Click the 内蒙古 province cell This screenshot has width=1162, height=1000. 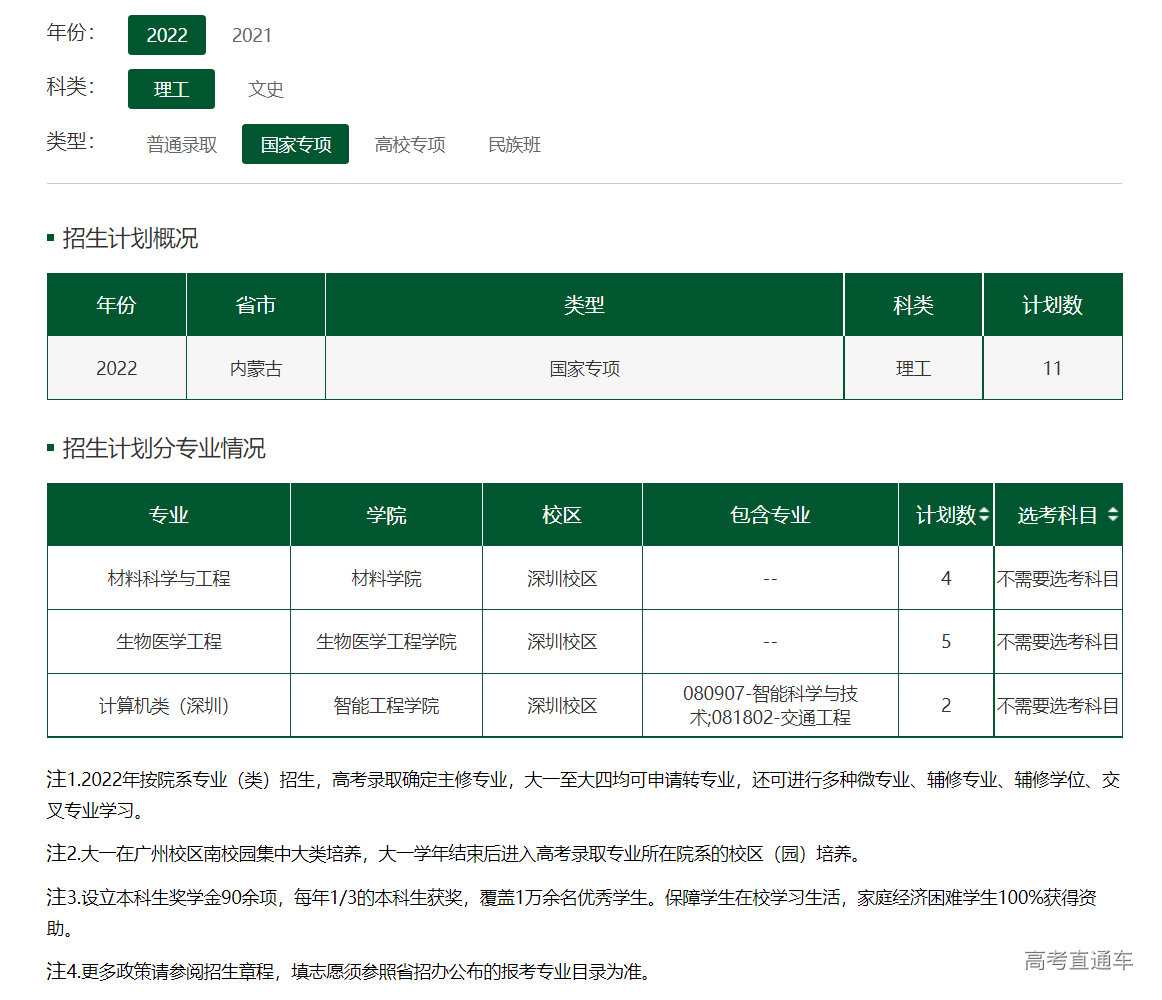[255, 368]
